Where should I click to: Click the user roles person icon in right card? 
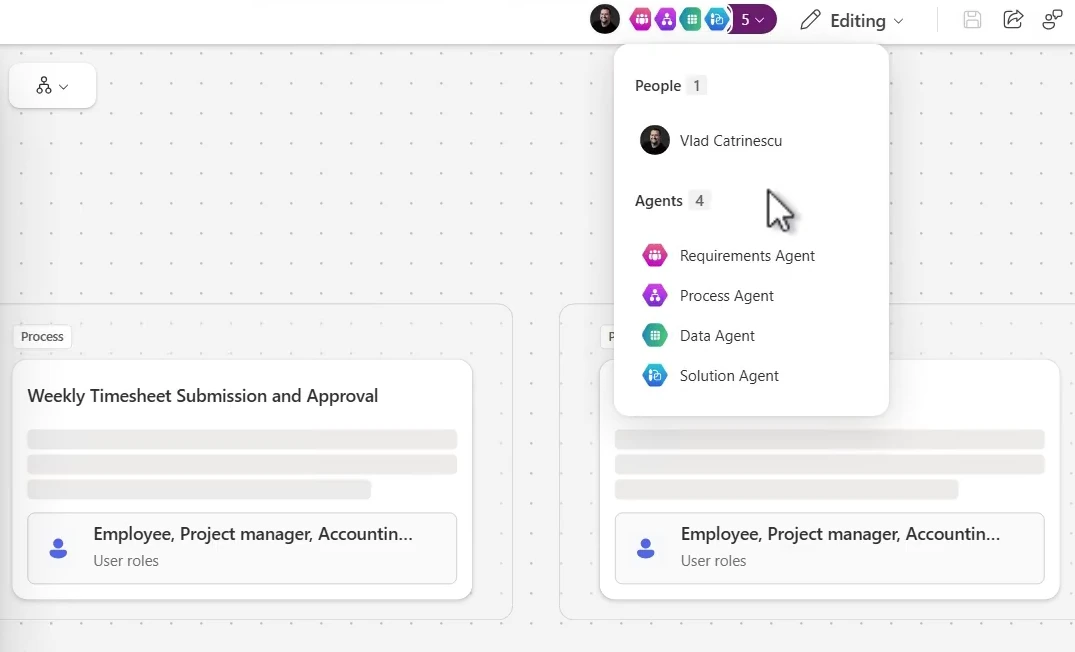(646, 548)
